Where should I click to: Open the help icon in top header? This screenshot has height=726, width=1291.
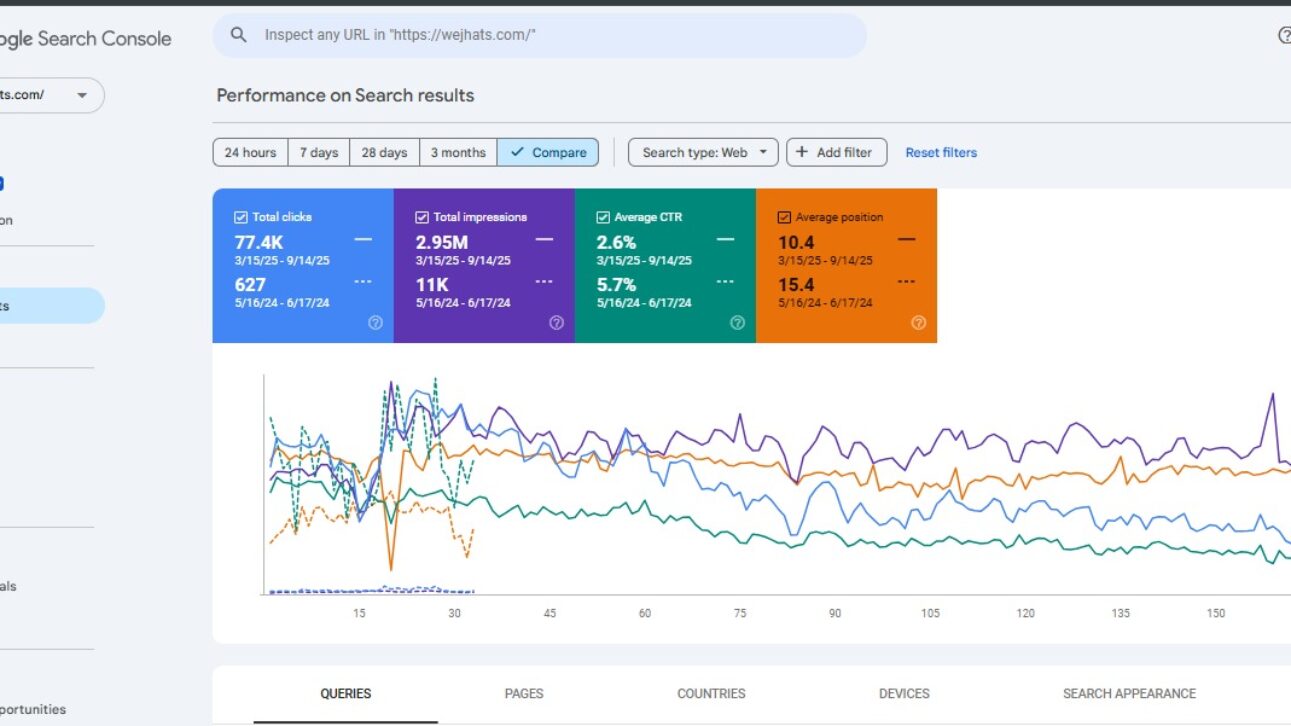pos(1284,36)
